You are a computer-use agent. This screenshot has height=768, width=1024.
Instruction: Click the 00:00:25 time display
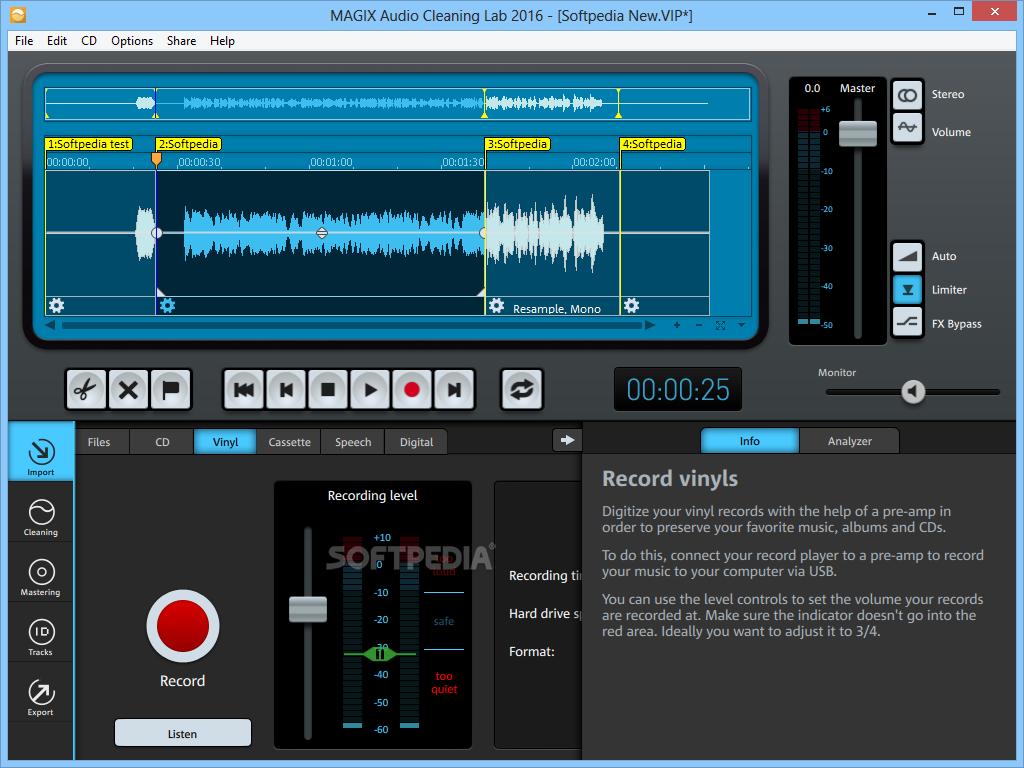pyautogui.click(x=678, y=389)
